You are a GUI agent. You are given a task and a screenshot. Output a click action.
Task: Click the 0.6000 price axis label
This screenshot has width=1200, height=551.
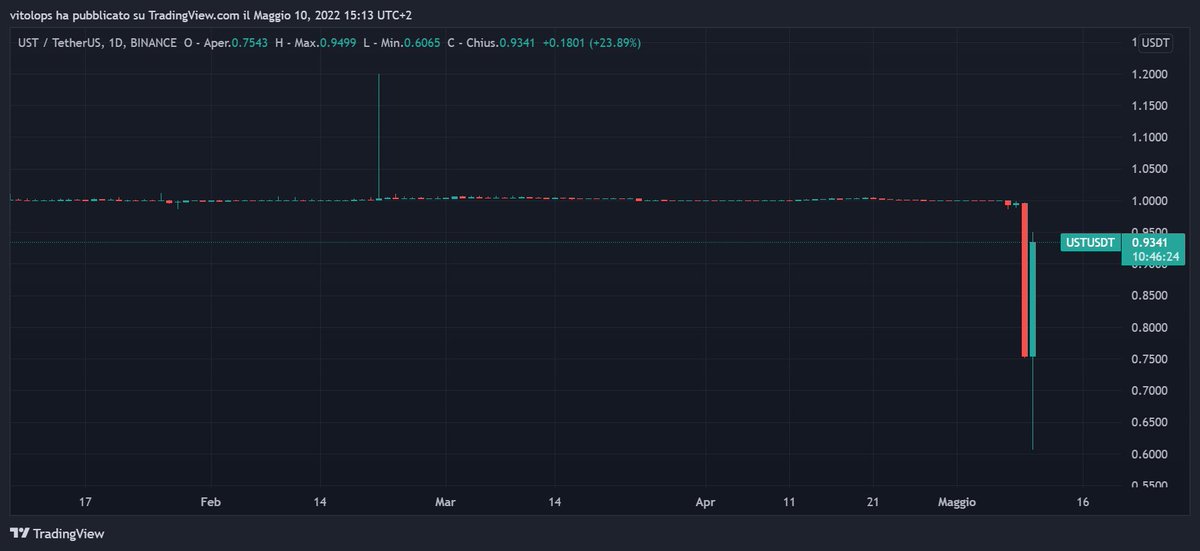pyautogui.click(x=1149, y=454)
